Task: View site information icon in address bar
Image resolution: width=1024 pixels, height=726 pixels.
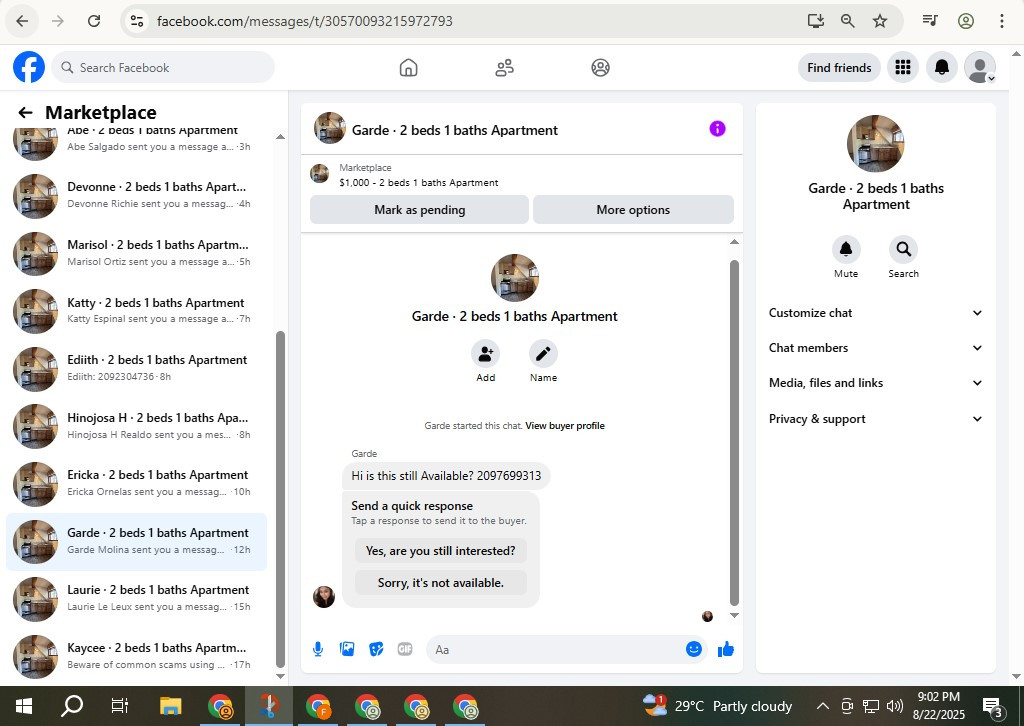Action: (x=137, y=21)
